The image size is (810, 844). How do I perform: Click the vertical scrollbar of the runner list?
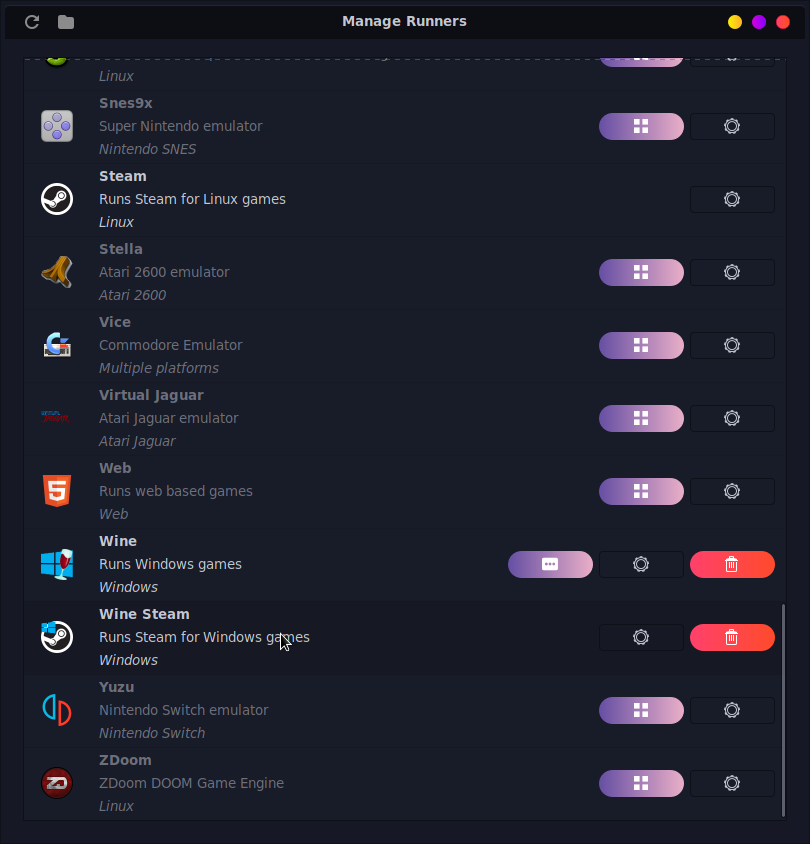[783, 700]
